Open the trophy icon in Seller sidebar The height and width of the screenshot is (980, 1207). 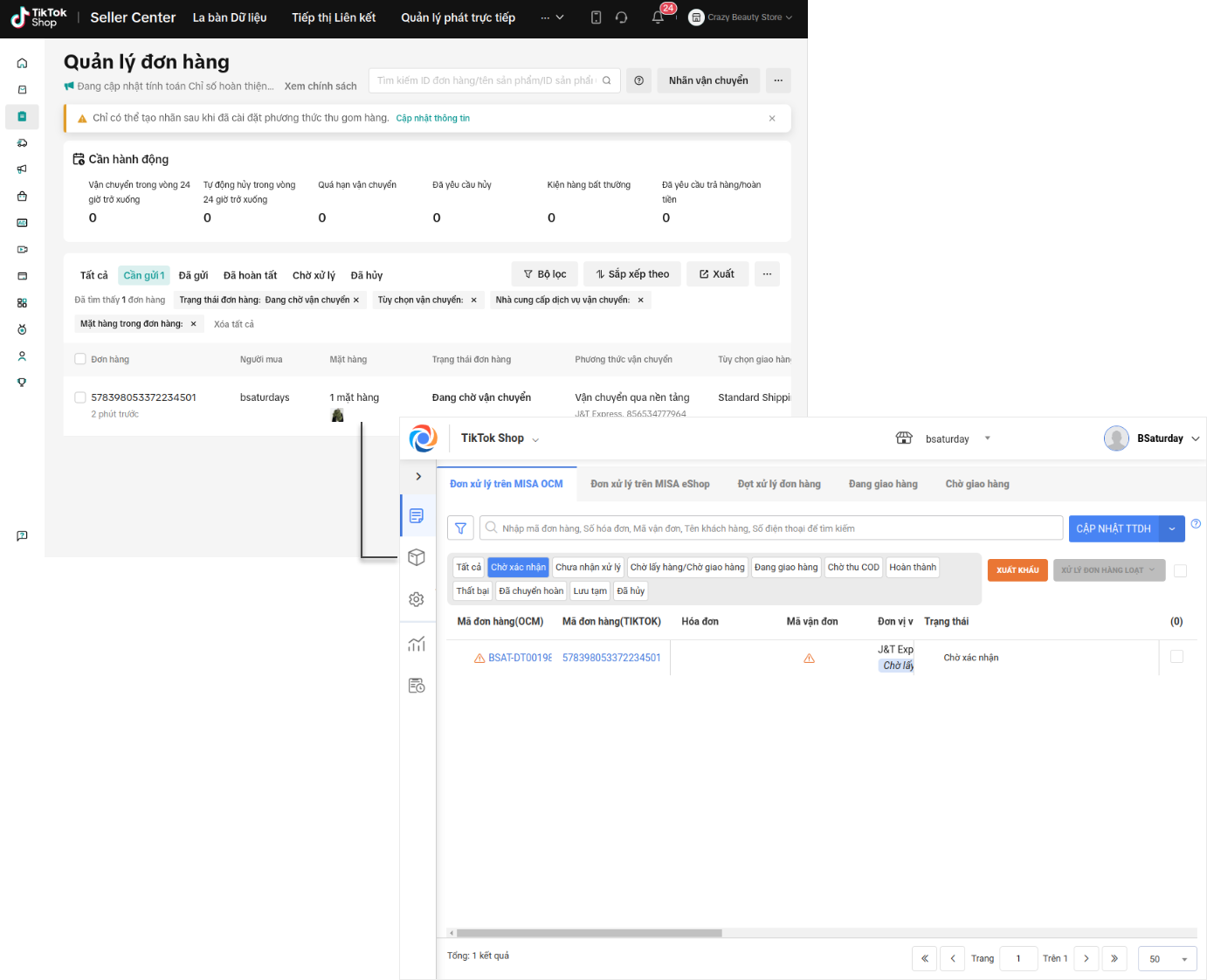point(22,383)
